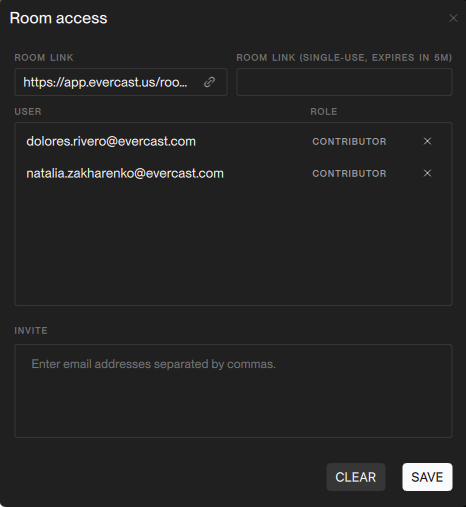The width and height of the screenshot is (466, 507).
Task: Focus the invite email addresses field
Action: pyautogui.click(x=233, y=391)
